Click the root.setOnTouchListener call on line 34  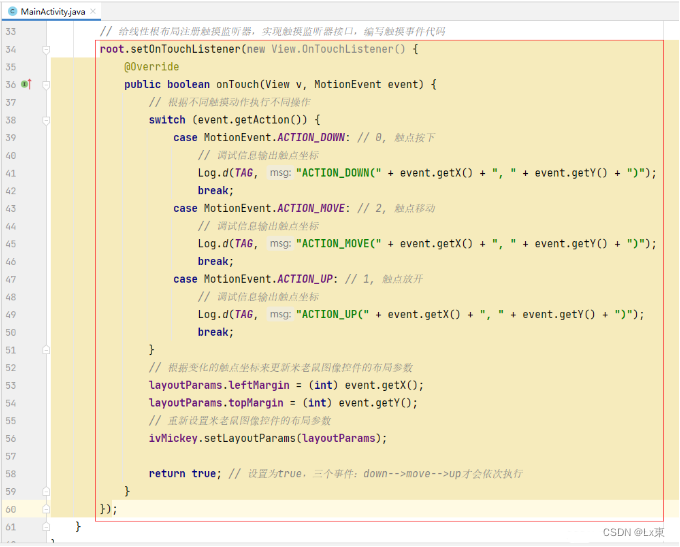click(x=170, y=49)
